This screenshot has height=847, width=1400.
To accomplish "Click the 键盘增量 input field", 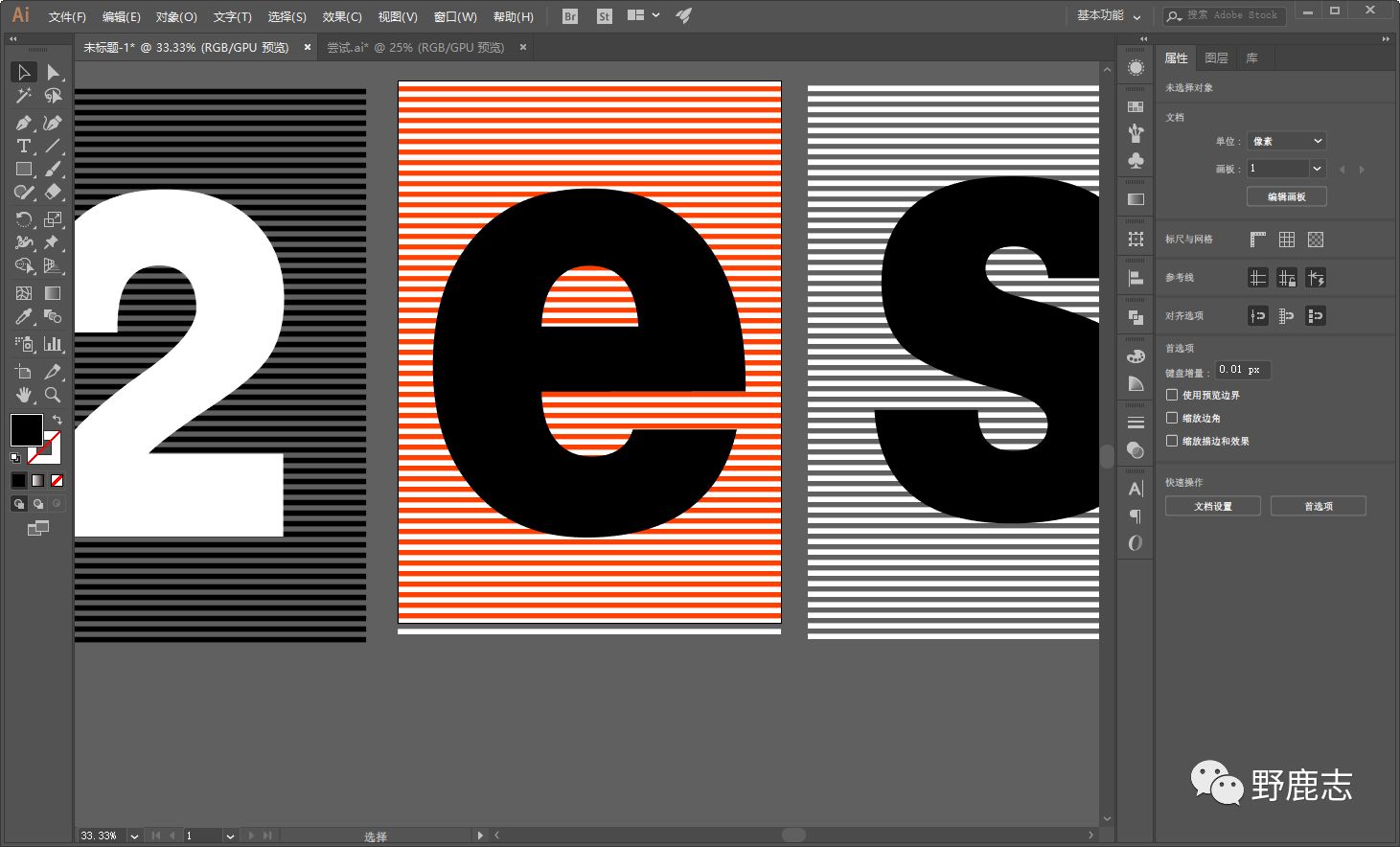I will click(x=1242, y=370).
